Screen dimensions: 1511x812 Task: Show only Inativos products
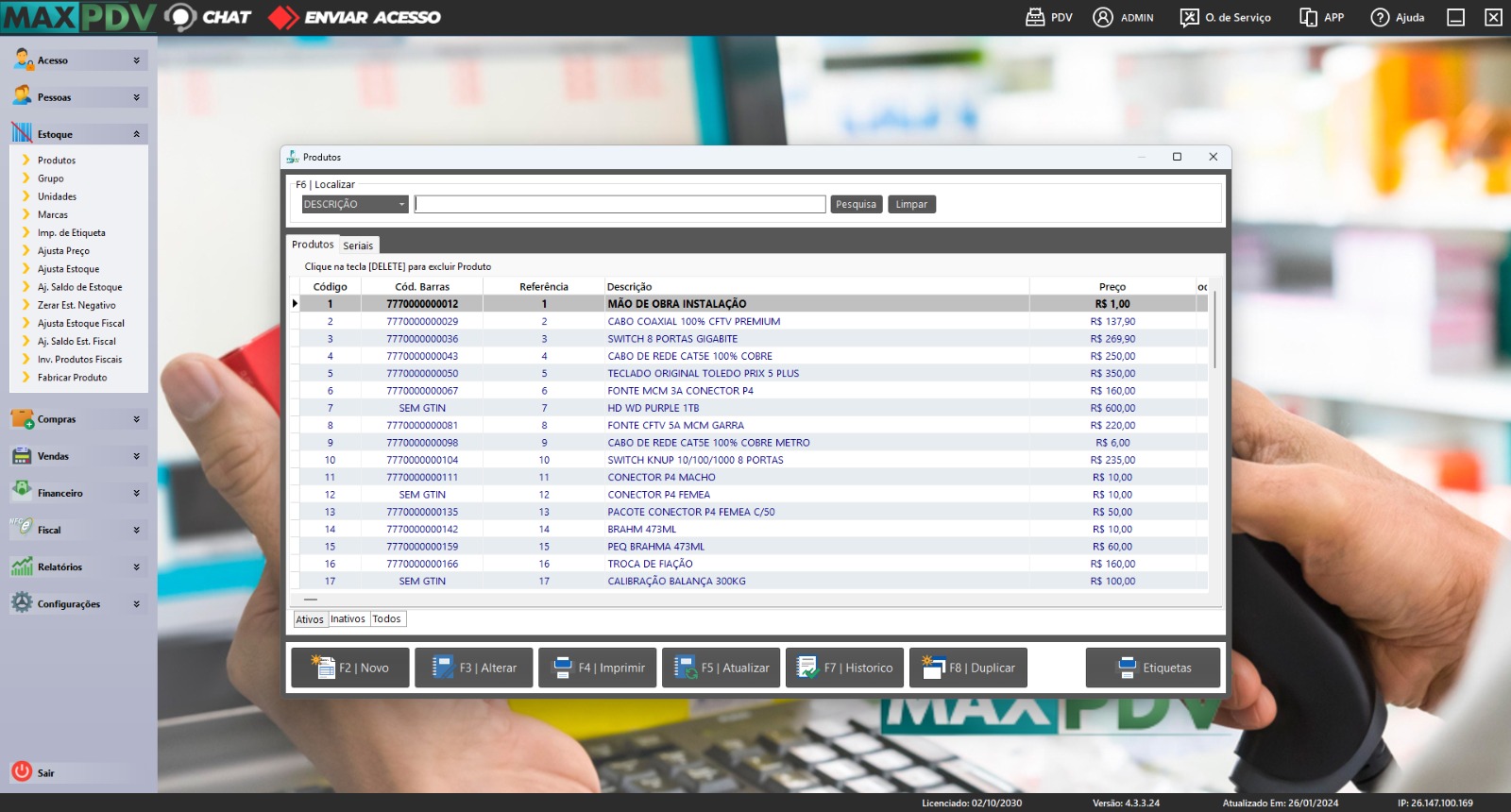coord(348,619)
